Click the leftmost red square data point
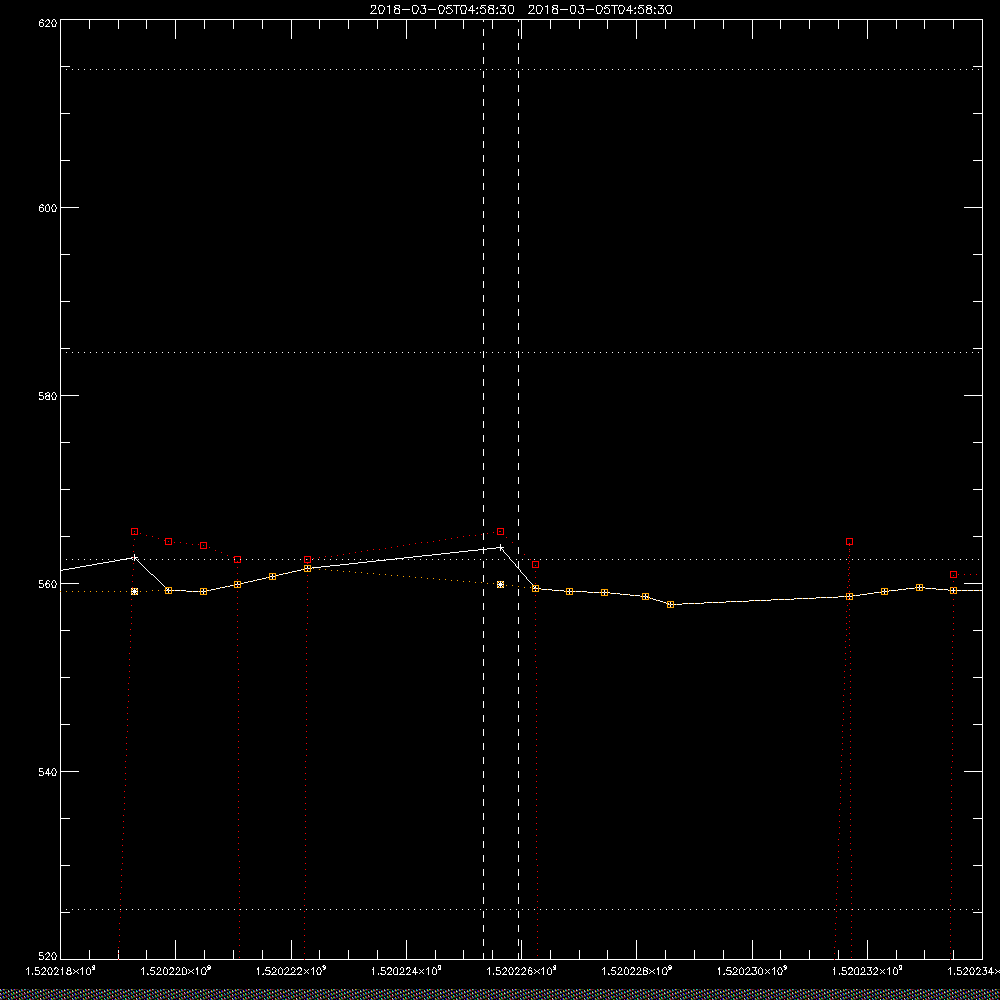This screenshot has width=1000, height=1000. point(135,531)
